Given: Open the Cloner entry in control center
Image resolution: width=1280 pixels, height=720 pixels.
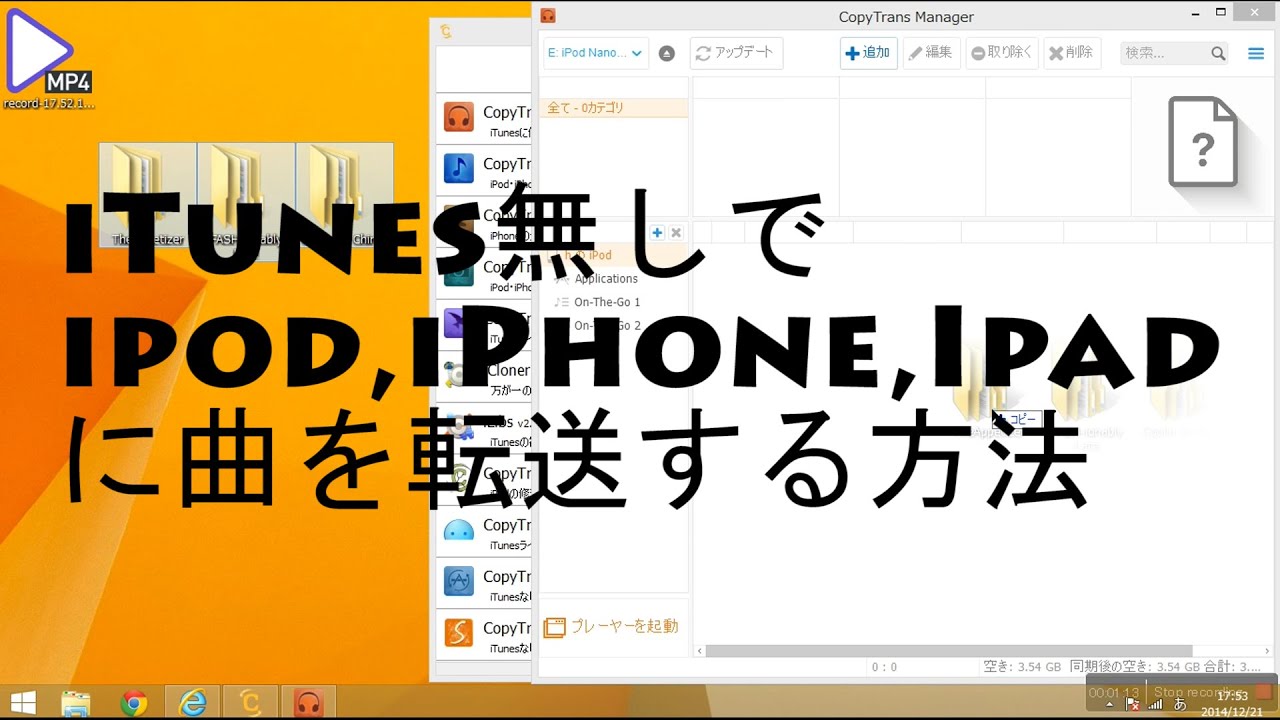Looking at the screenshot, I should [485, 377].
